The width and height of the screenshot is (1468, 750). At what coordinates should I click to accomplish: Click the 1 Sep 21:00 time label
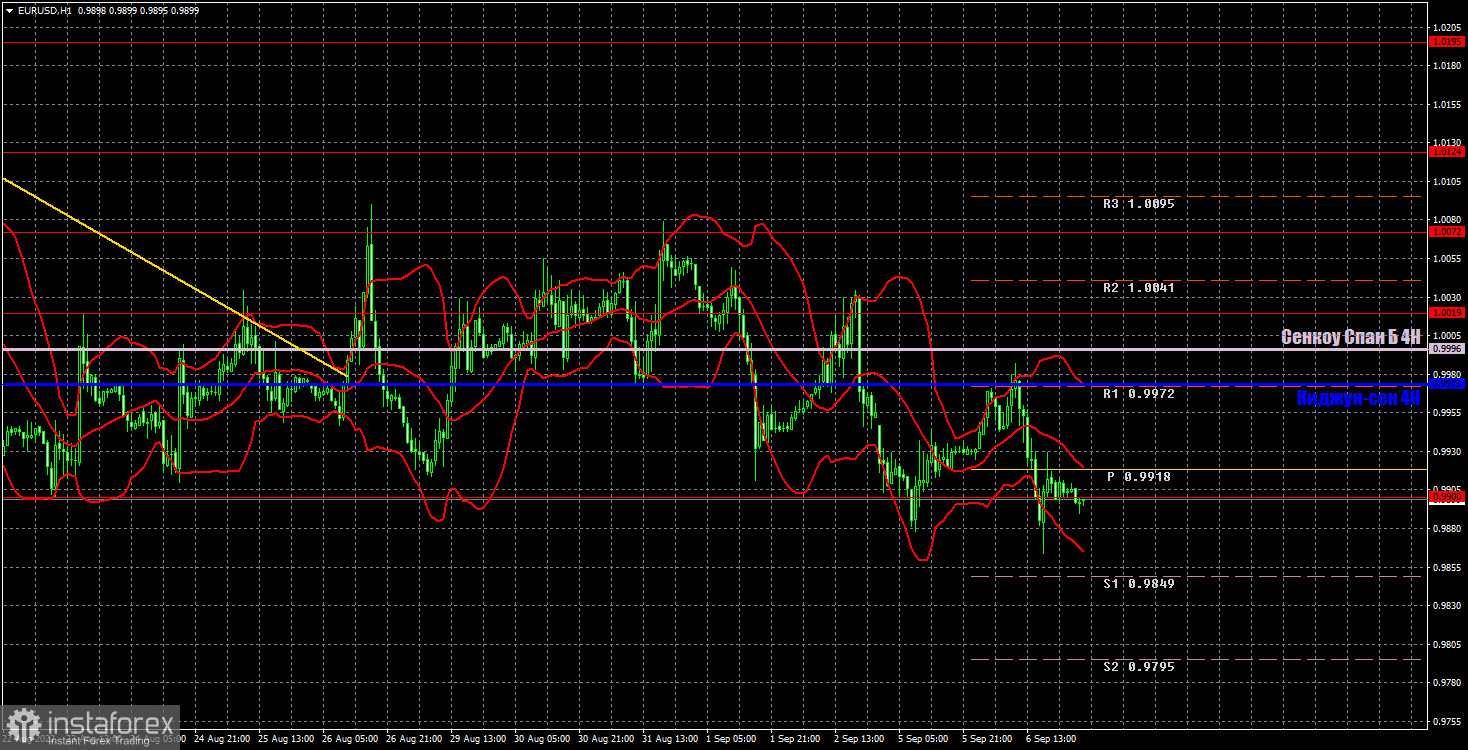click(x=797, y=739)
